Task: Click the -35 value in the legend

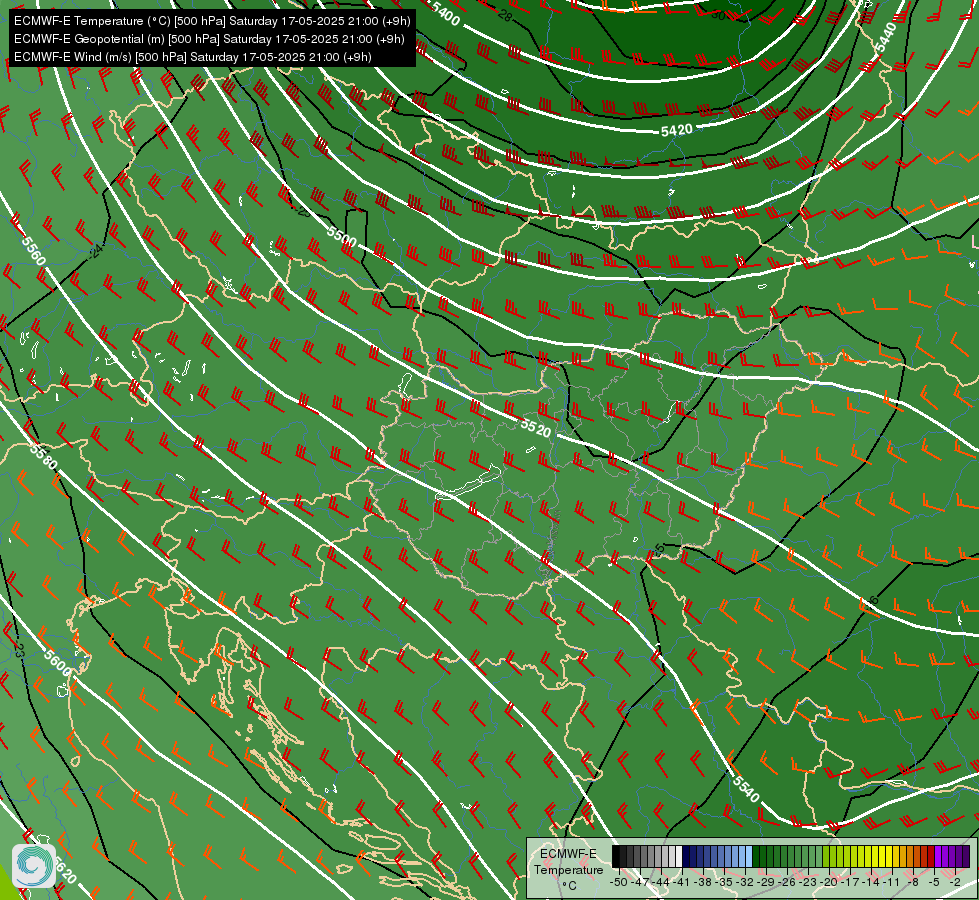Action: (x=724, y=882)
